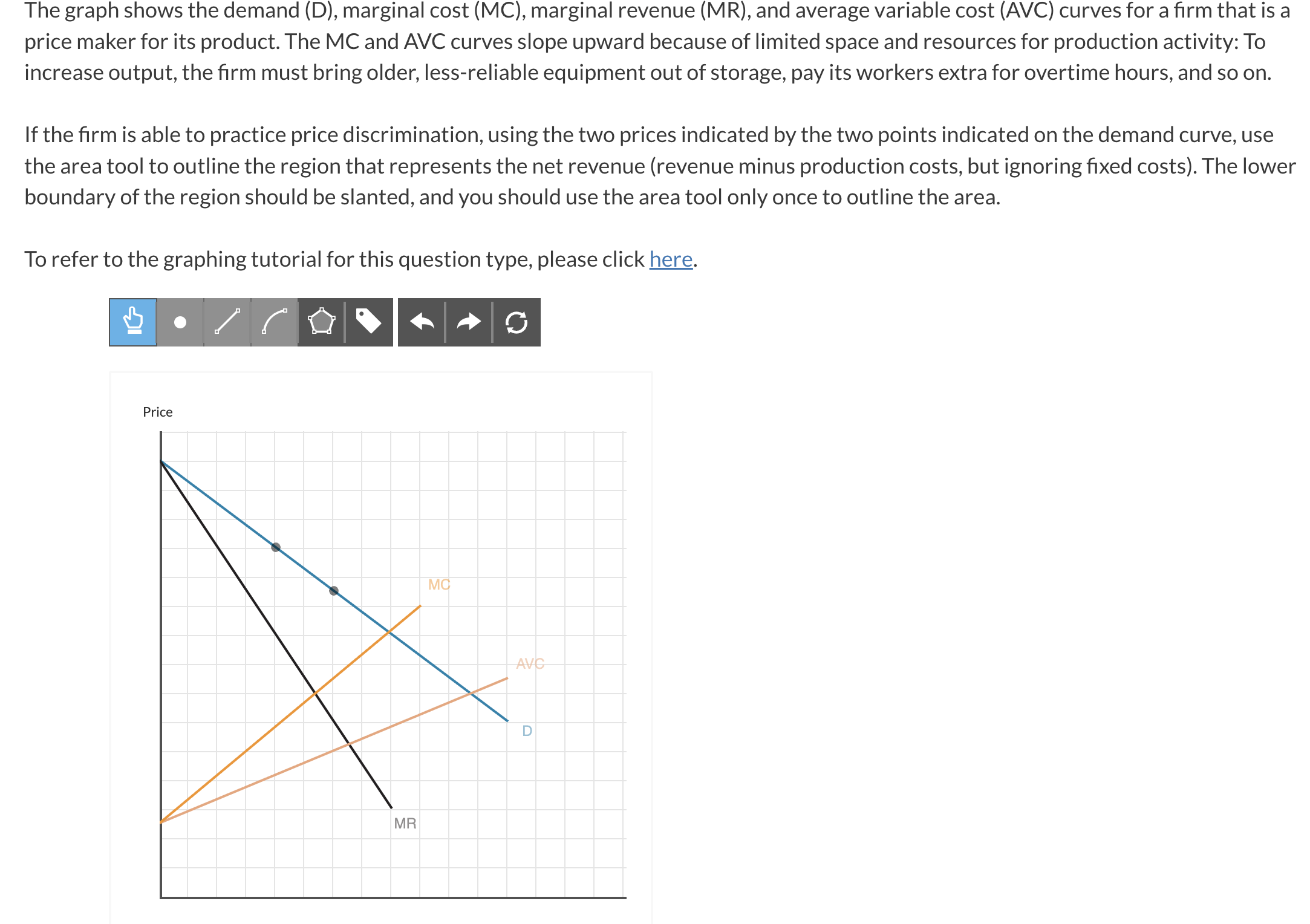Image resolution: width=1310 pixels, height=924 pixels.
Task: Click the lower point on the demand curve
Action: coord(333,590)
